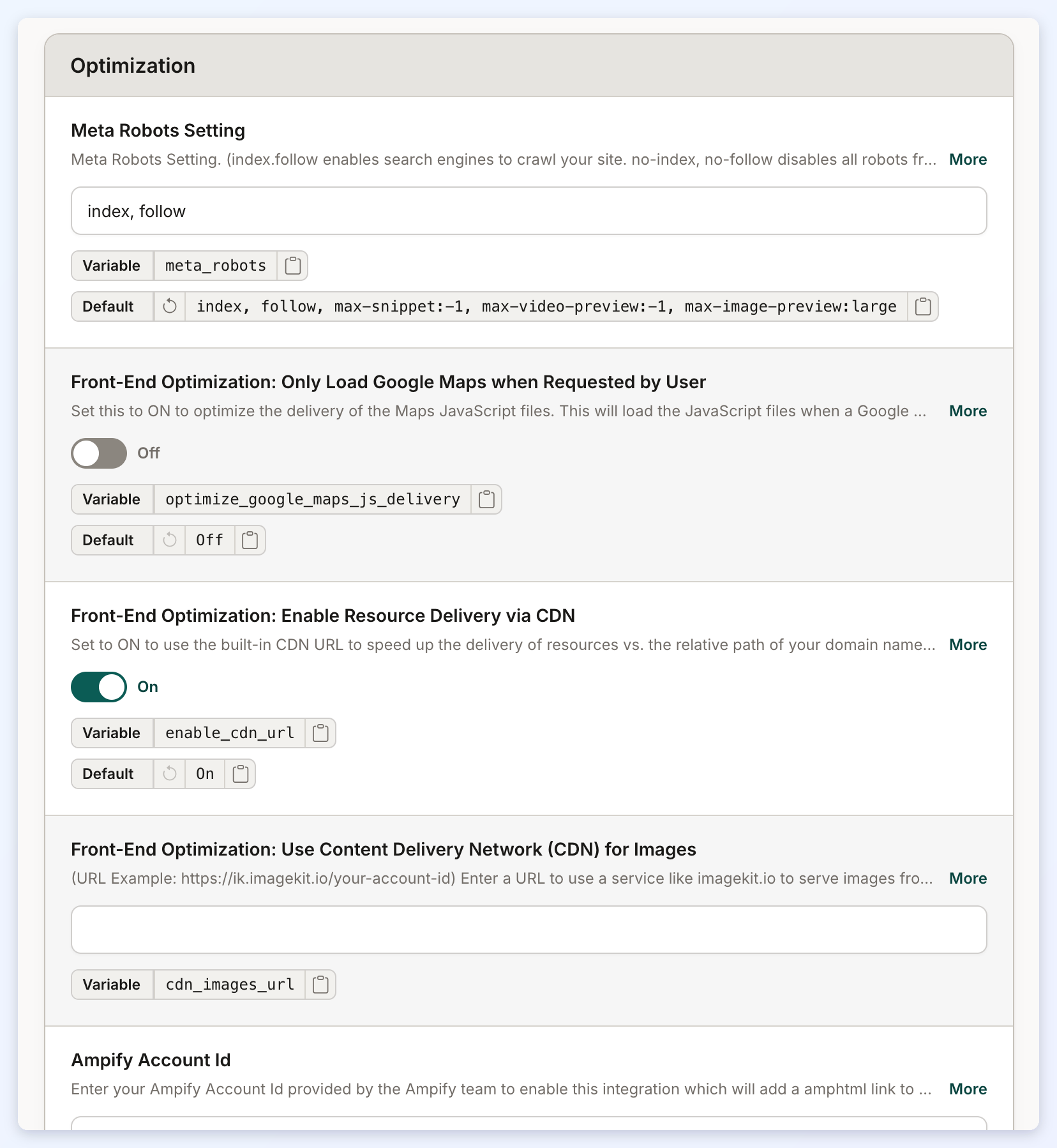Expand the CDN Resource Delivery description
The width and height of the screenshot is (1057, 1148).
click(968, 645)
